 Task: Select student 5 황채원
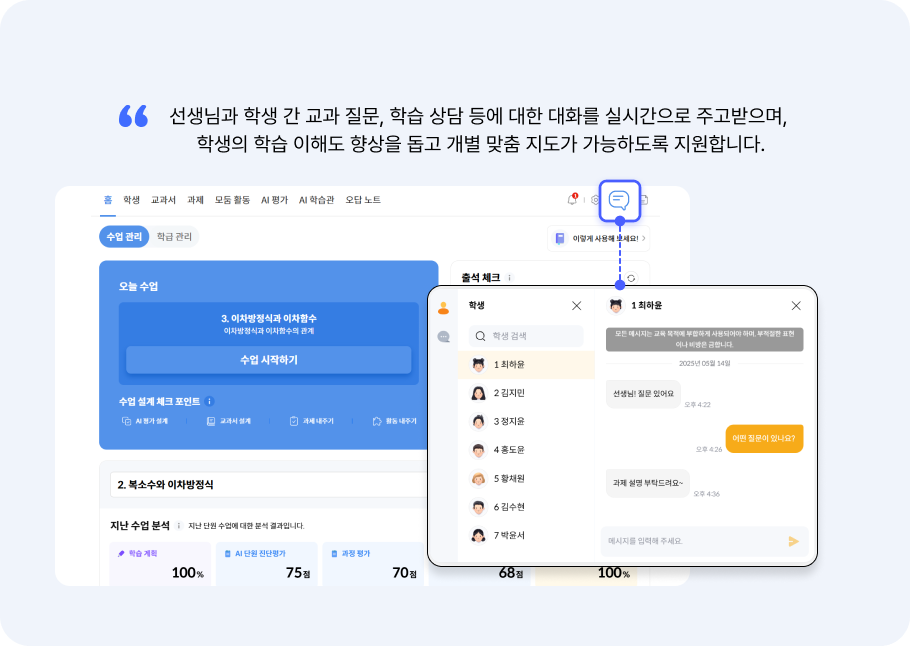pos(526,478)
